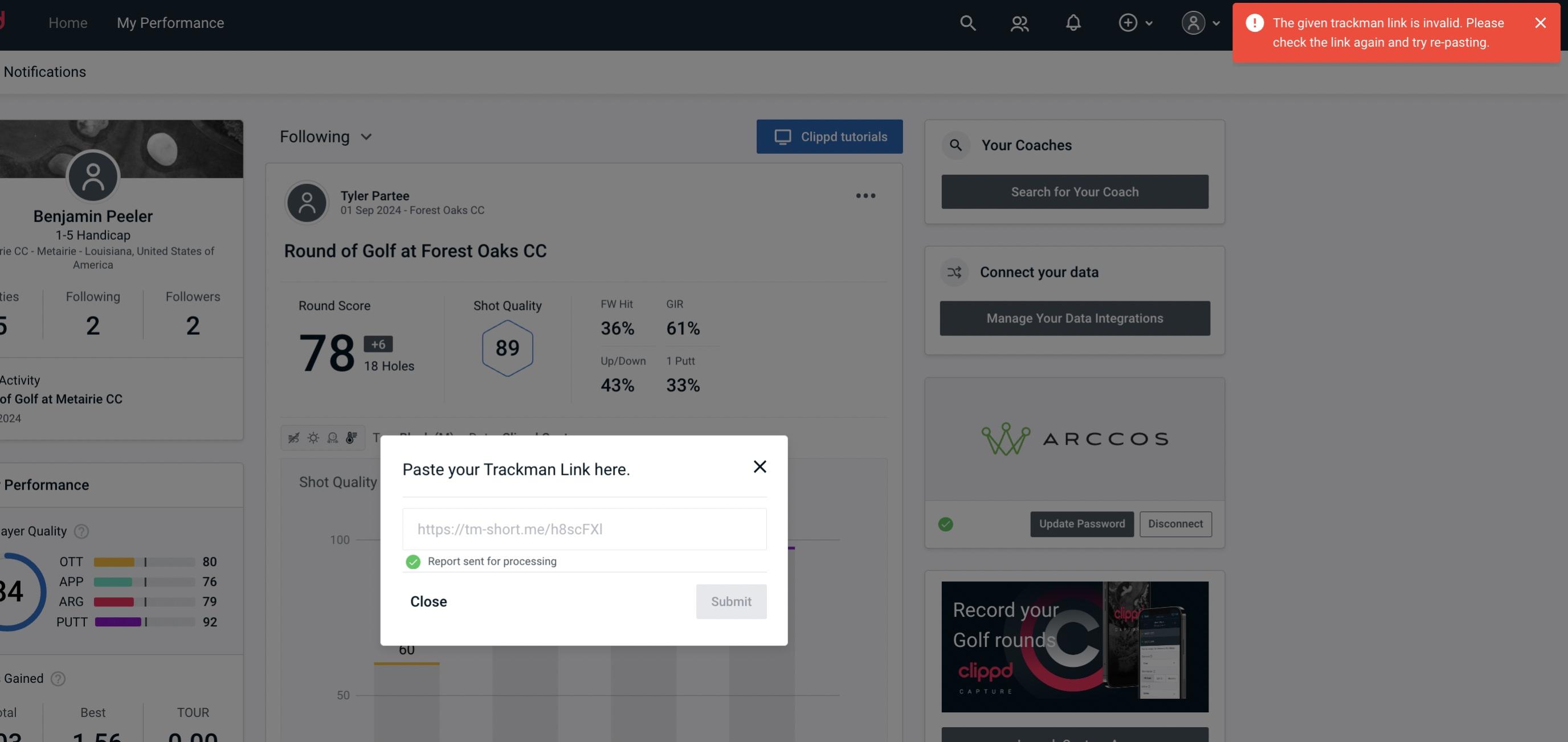Click the Close button on Trackman dialog
The width and height of the screenshot is (1568, 742).
click(x=428, y=601)
